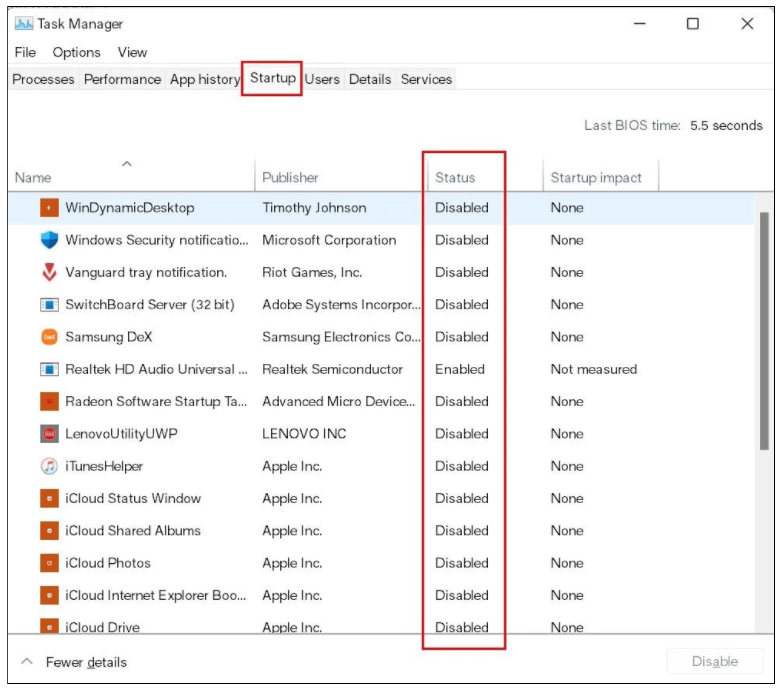Click the iCloud Internet Explorer Bookmarks icon
This screenshot has width=780, height=692.
pyautogui.click(x=49, y=595)
